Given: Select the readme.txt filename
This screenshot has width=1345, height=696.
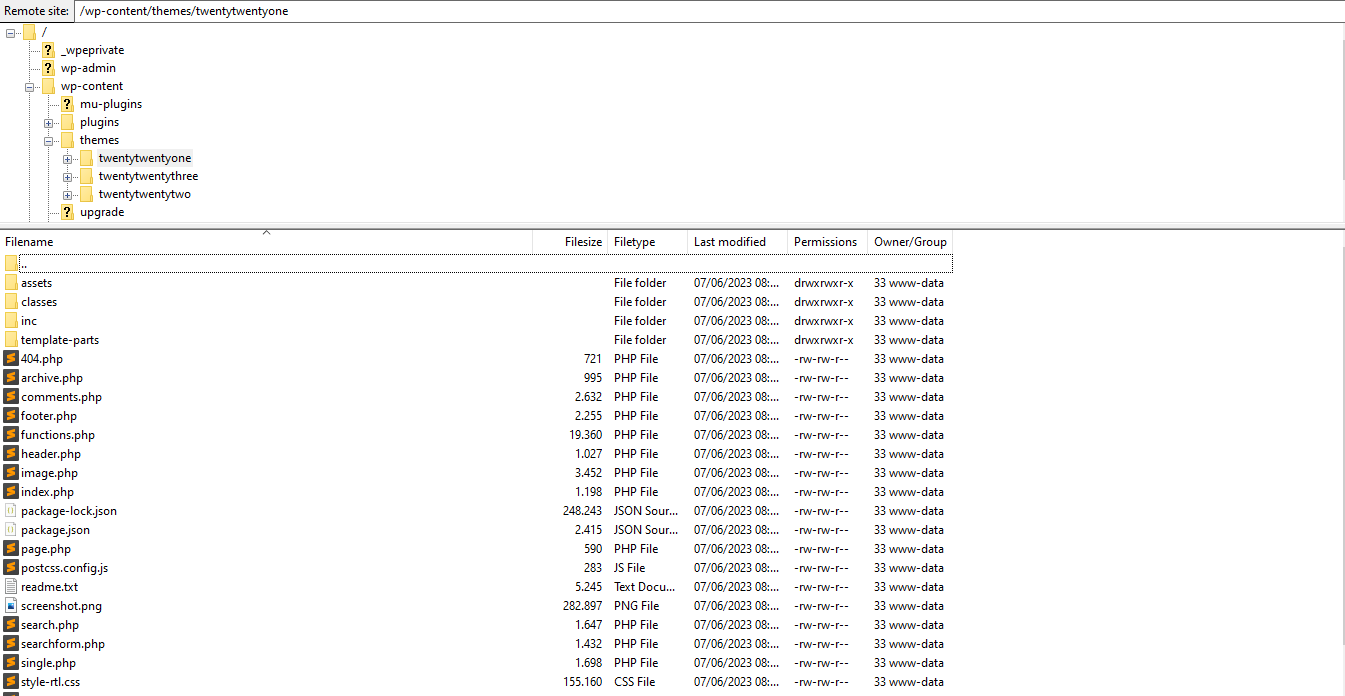Looking at the screenshot, I should point(49,587).
